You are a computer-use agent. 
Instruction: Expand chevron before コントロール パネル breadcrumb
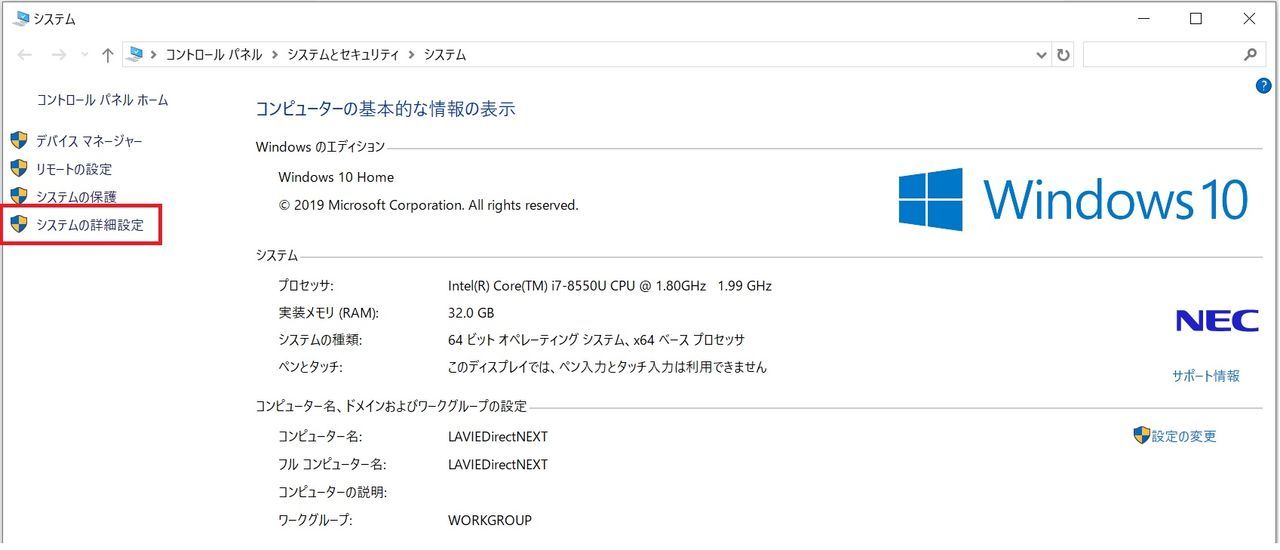point(152,55)
